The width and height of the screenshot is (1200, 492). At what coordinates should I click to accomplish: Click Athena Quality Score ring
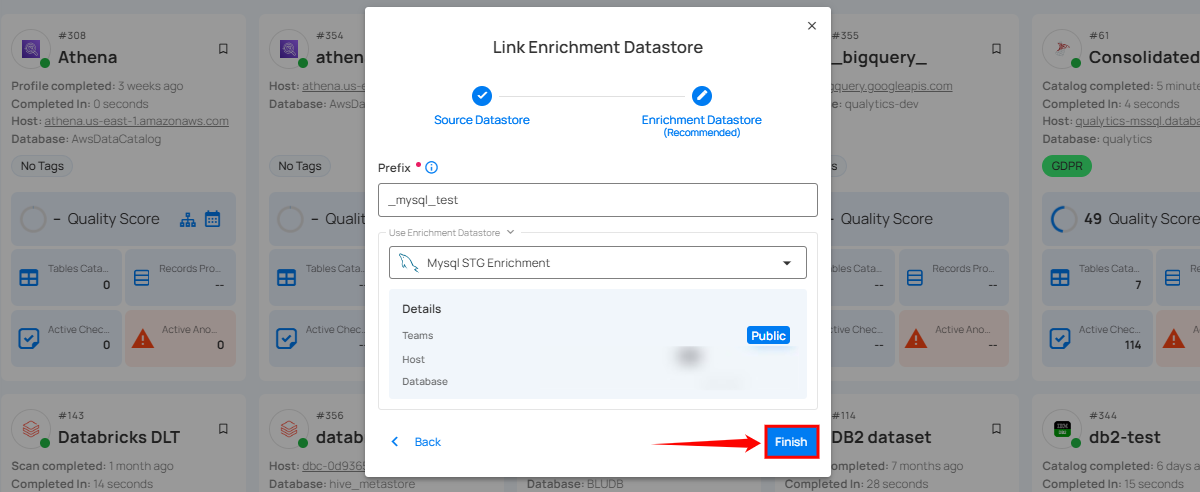(33, 219)
